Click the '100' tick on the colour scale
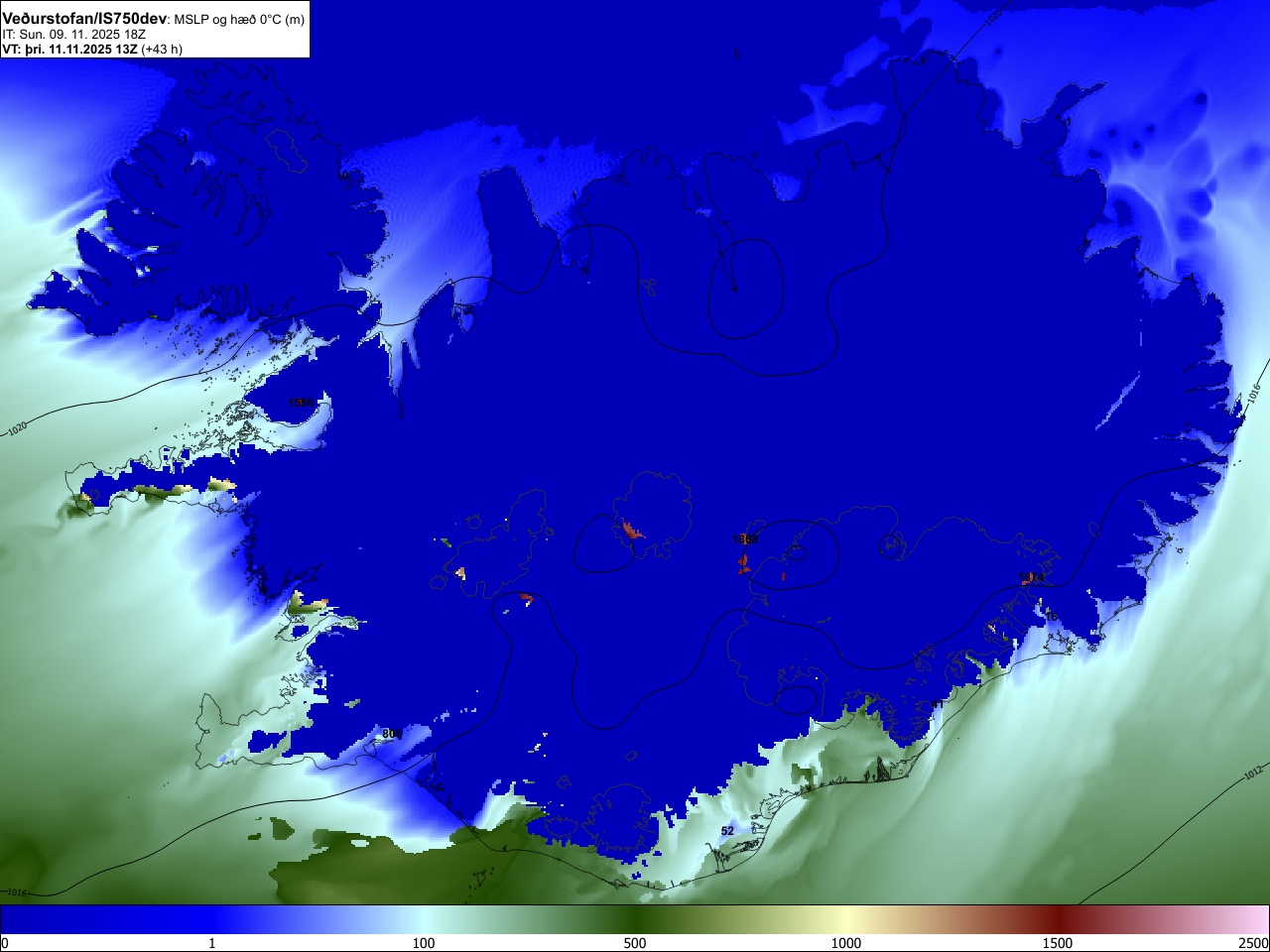 (x=424, y=943)
